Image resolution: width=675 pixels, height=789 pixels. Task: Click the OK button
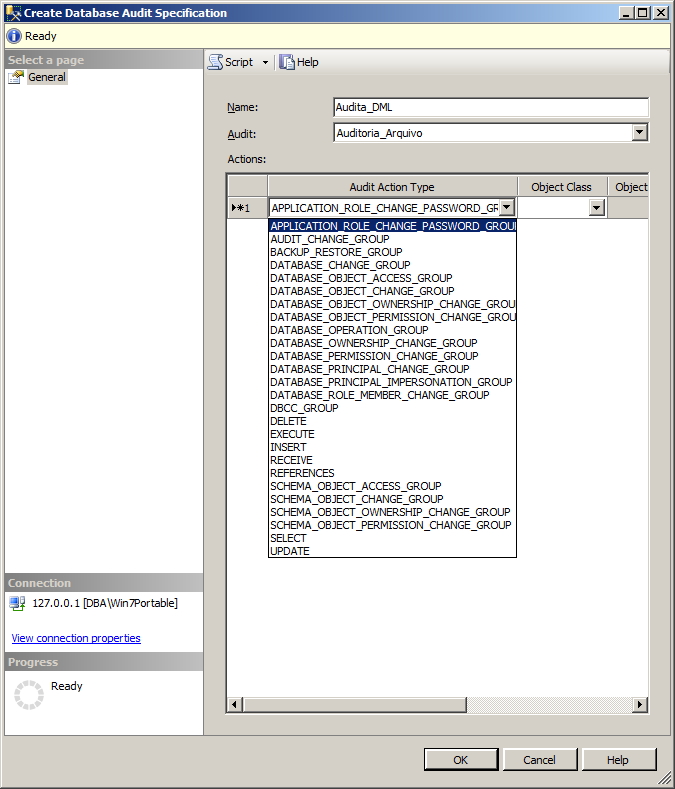pyautogui.click(x=461, y=760)
